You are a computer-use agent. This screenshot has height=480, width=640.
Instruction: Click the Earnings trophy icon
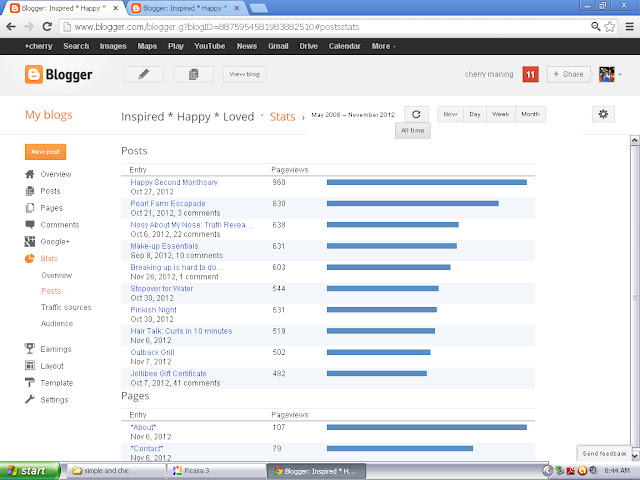point(29,349)
